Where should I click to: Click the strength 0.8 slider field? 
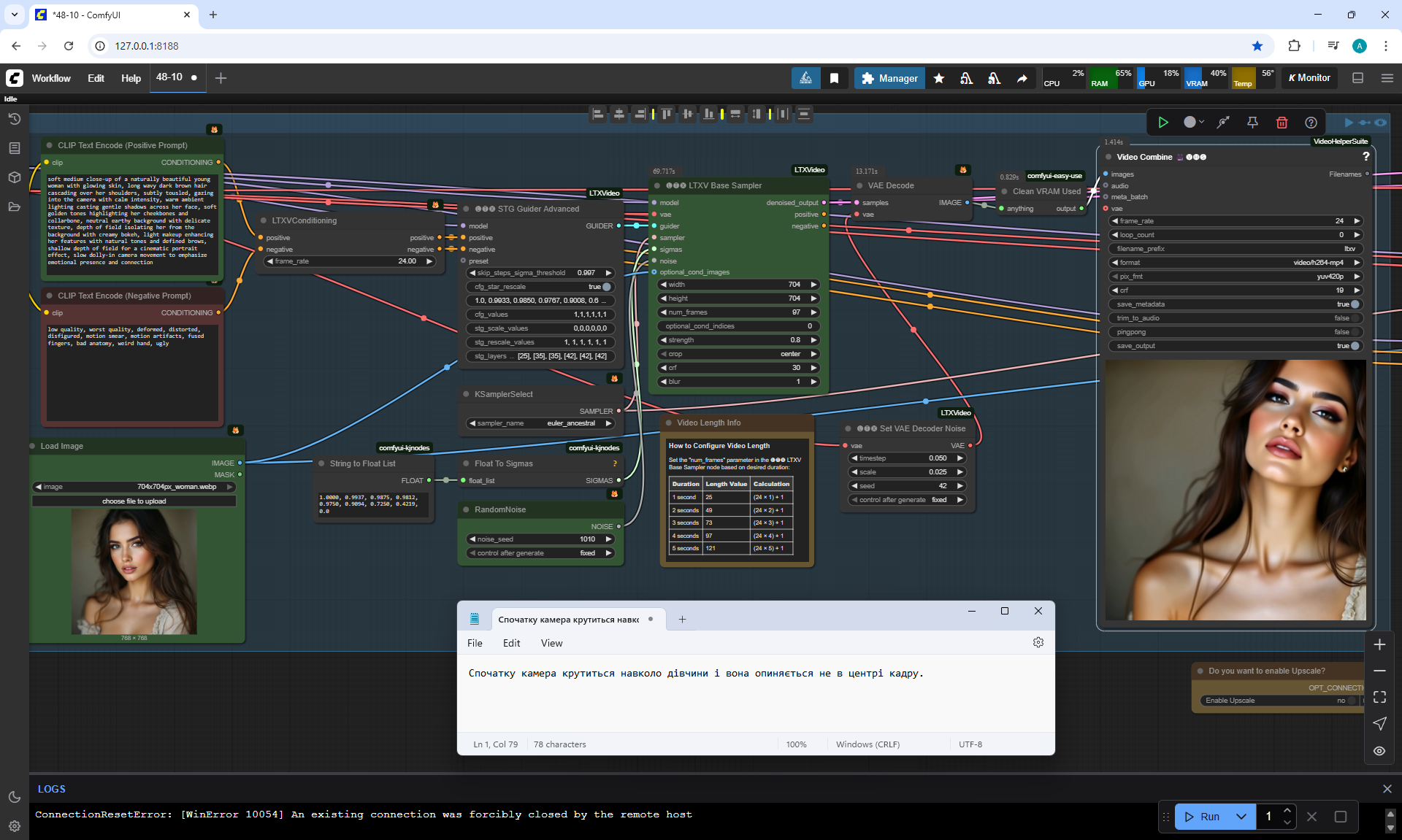[x=738, y=340]
